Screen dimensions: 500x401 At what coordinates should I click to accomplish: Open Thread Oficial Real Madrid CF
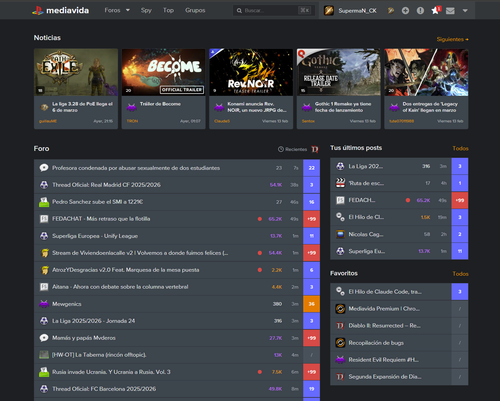pos(106,185)
